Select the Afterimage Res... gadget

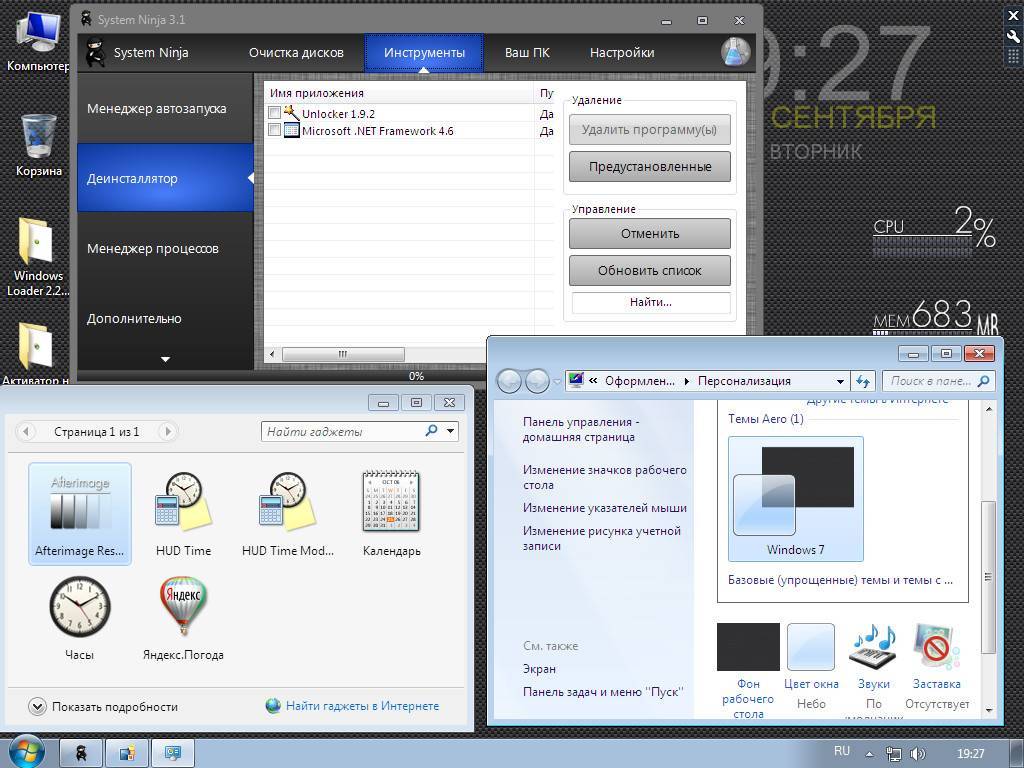[x=80, y=513]
